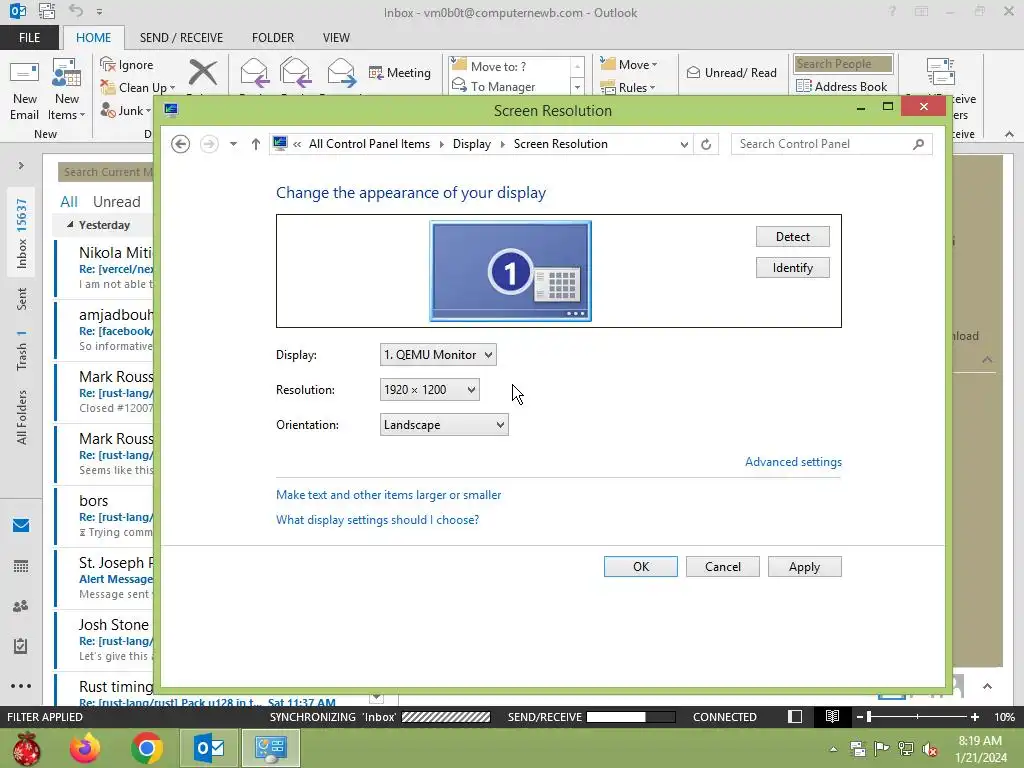
Task: Switch to FOLDER tab in Outlook
Action: (273, 38)
